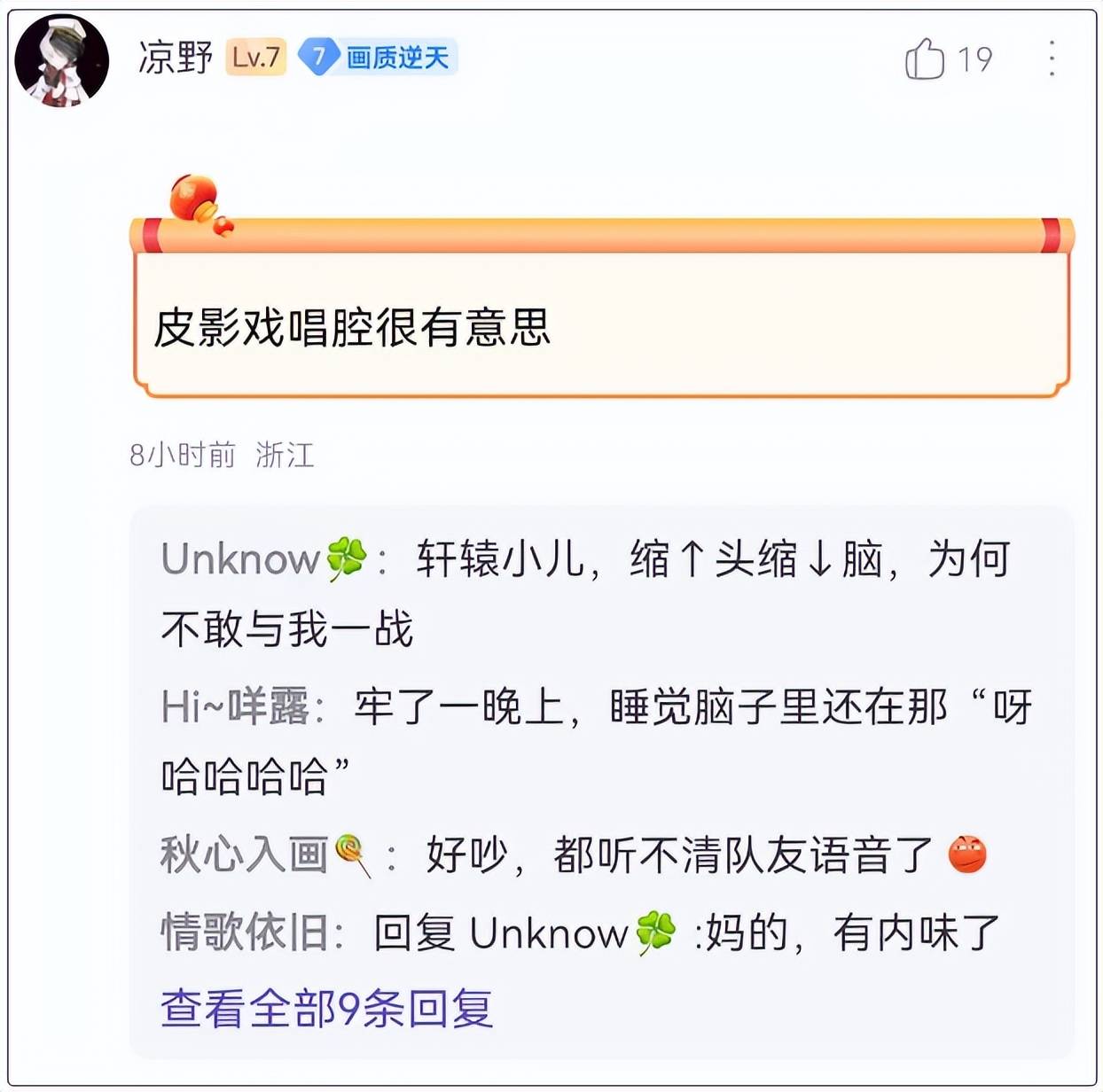The width and height of the screenshot is (1103, 1092).
Task: Open username 凉野
Action: coord(176,58)
